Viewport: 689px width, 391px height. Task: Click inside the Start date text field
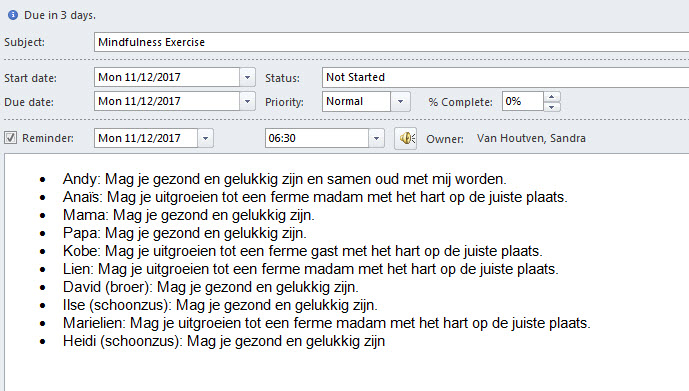(167, 77)
